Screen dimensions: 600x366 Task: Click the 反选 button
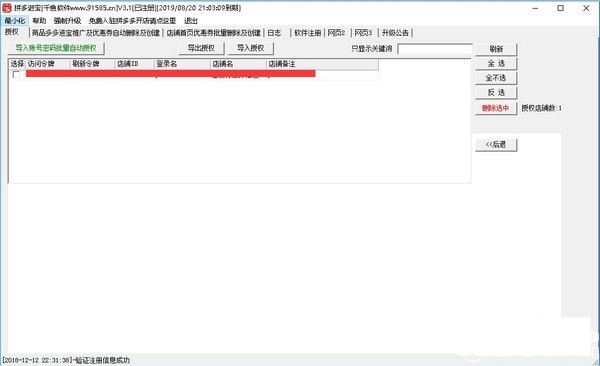(x=496, y=92)
